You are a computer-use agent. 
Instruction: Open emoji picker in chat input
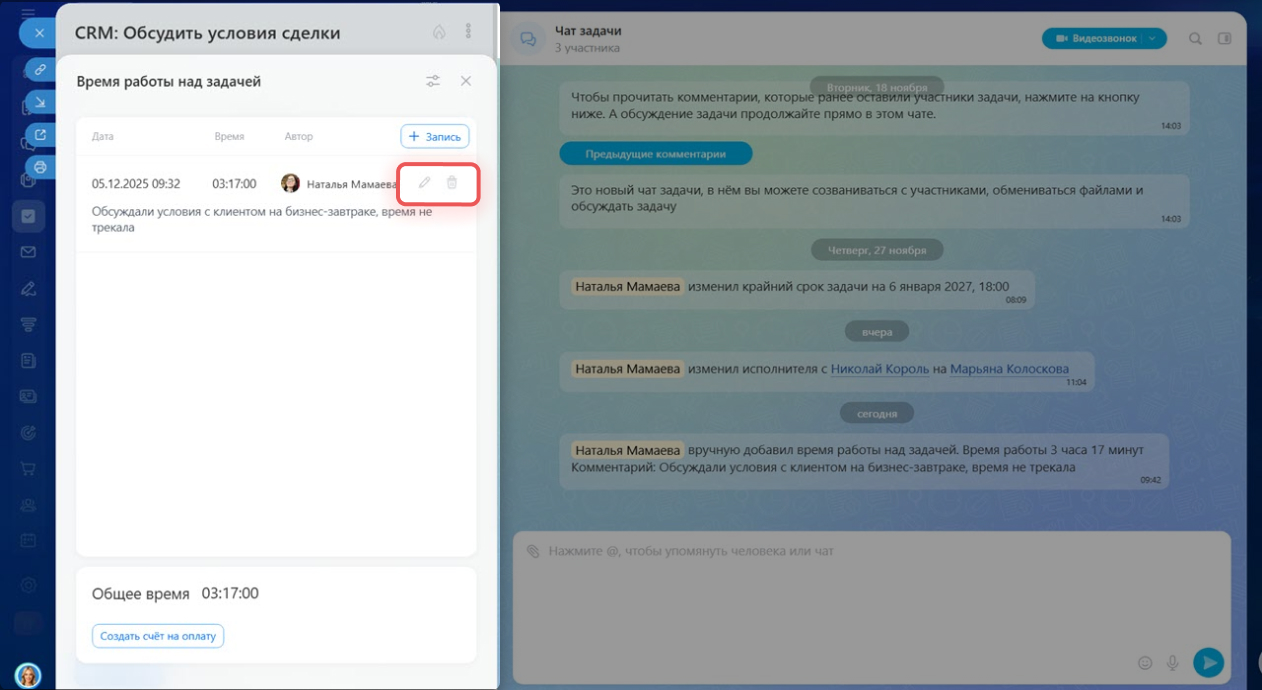(1145, 662)
